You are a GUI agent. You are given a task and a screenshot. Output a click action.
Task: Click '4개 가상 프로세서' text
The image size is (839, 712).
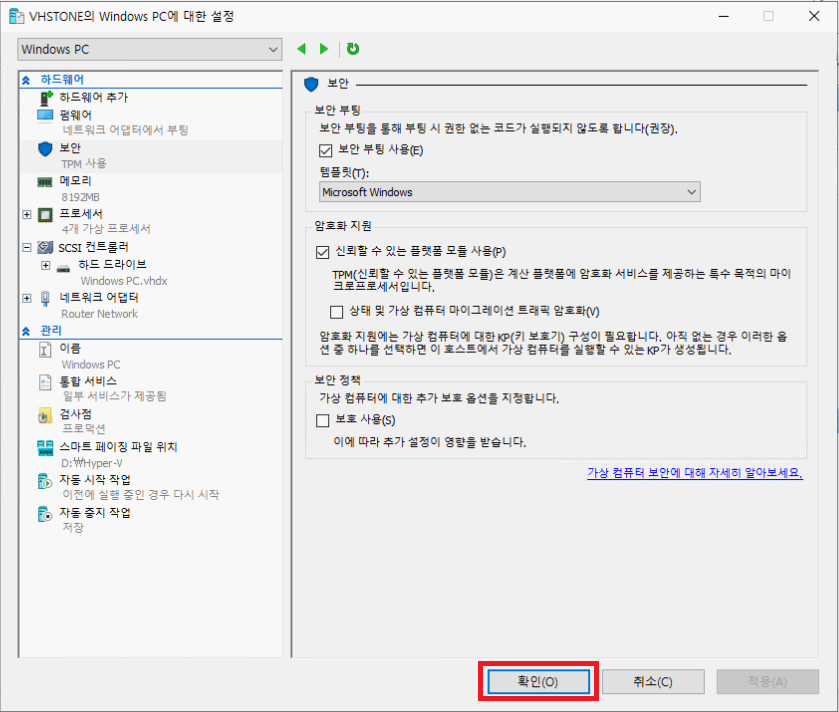[x=106, y=229]
